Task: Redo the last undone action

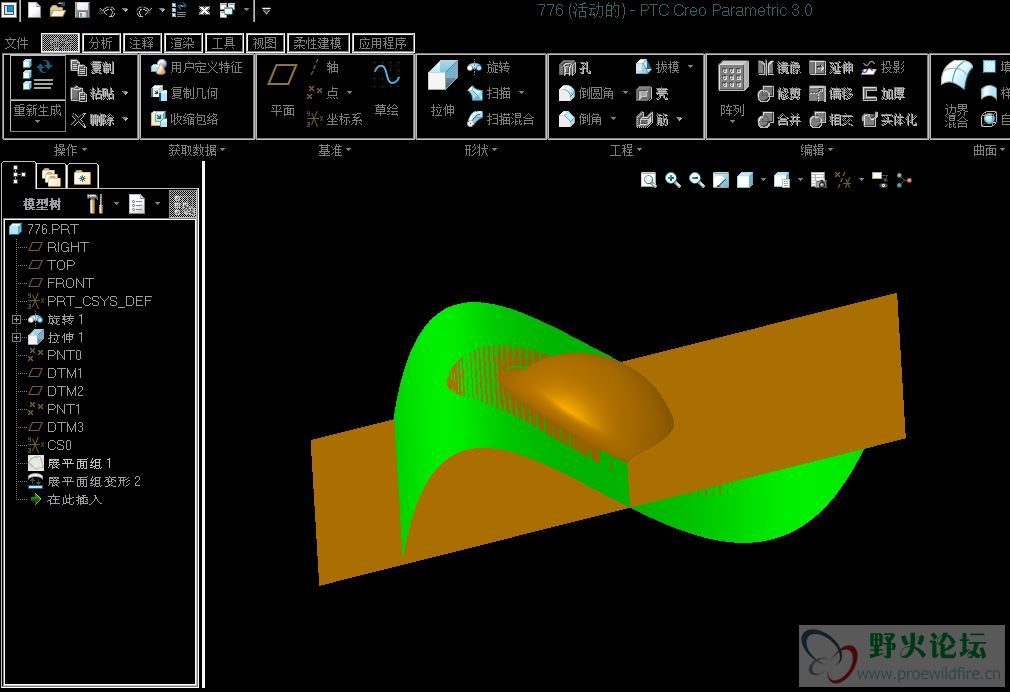Action: point(144,10)
